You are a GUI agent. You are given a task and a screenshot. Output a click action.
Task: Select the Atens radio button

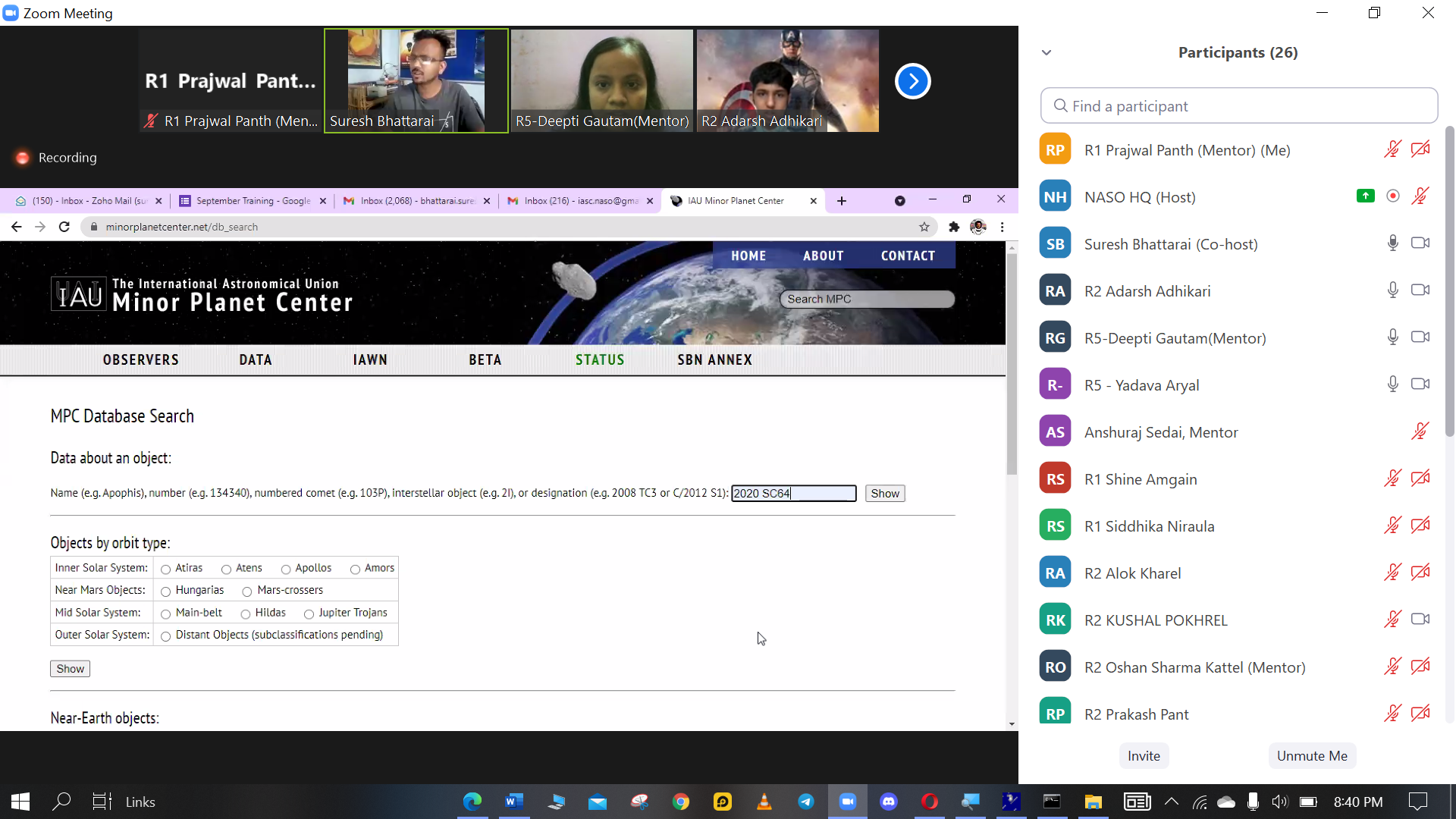(x=226, y=569)
